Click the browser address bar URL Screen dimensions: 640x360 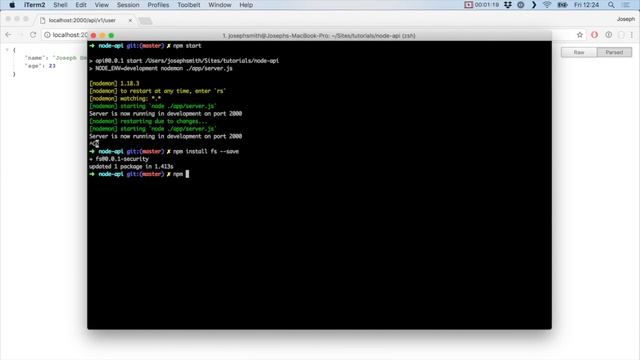point(70,35)
